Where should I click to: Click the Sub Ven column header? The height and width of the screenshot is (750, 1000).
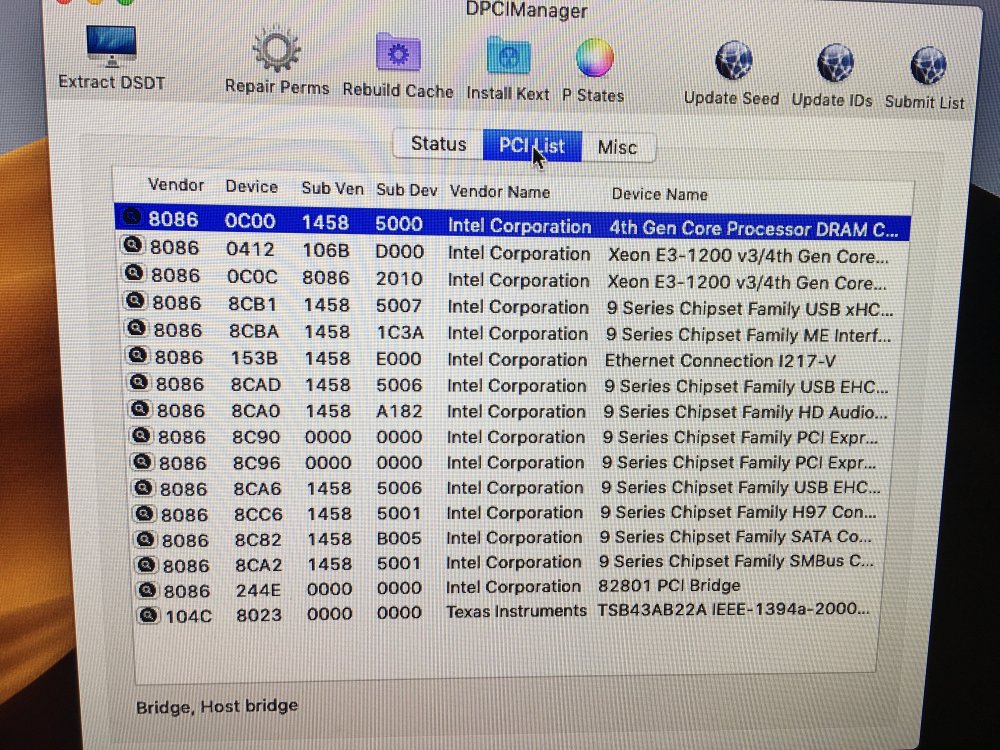(x=332, y=189)
